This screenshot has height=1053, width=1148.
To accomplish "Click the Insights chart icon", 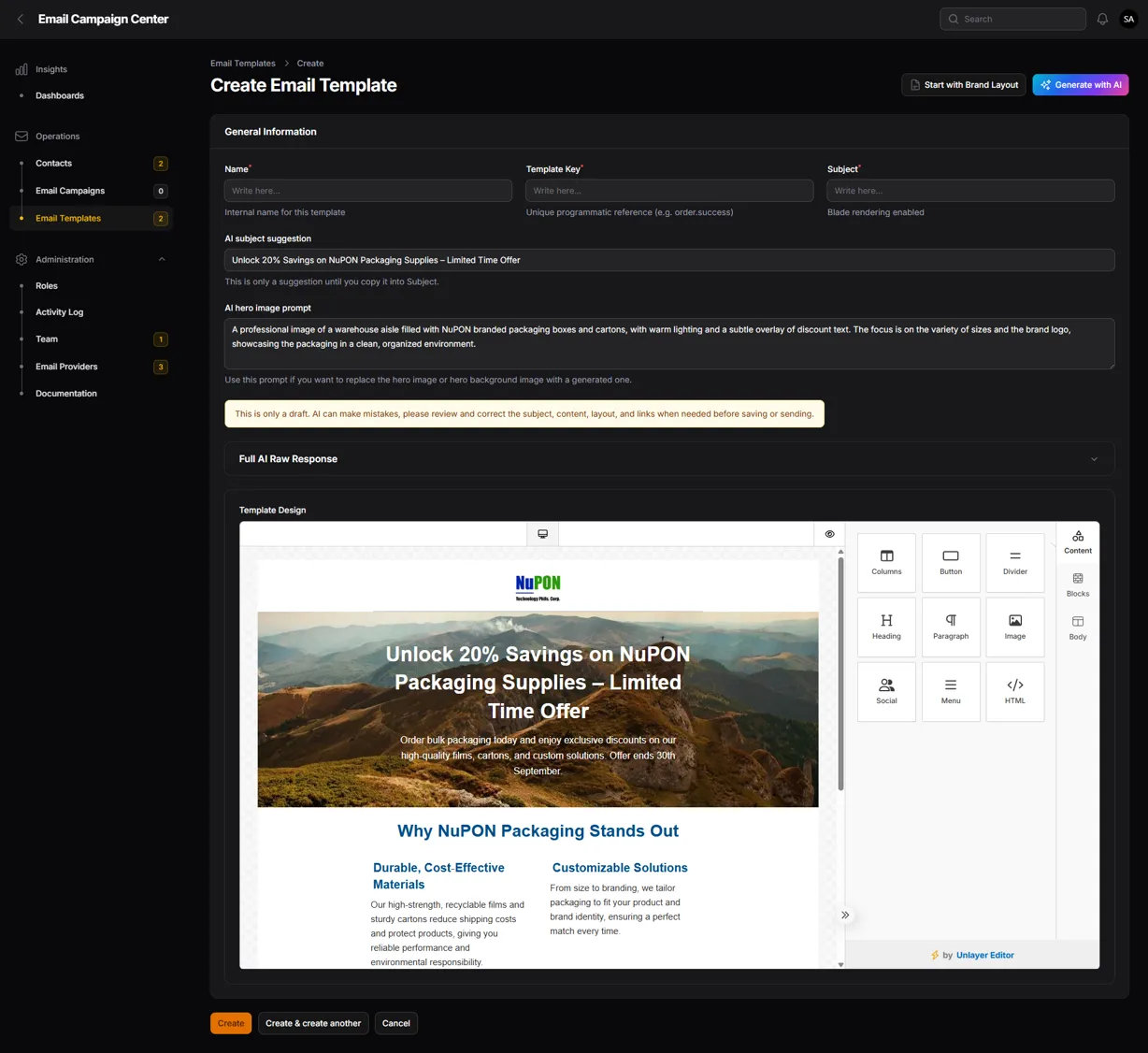I will [x=22, y=69].
